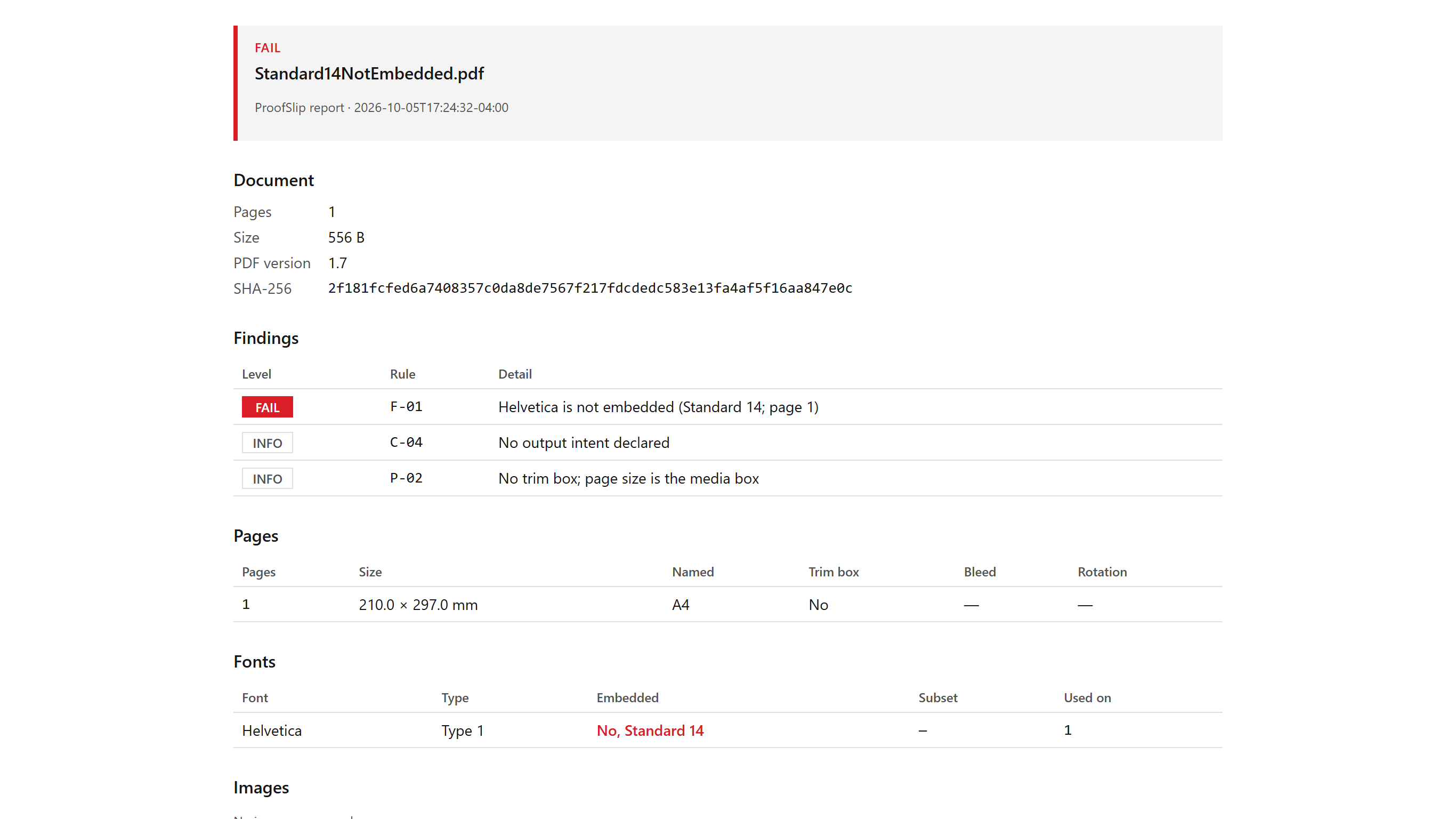Image resolution: width=1456 pixels, height=819 pixels.
Task: Click the Helvetica is not embedded detail
Action: [x=659, y=407]
